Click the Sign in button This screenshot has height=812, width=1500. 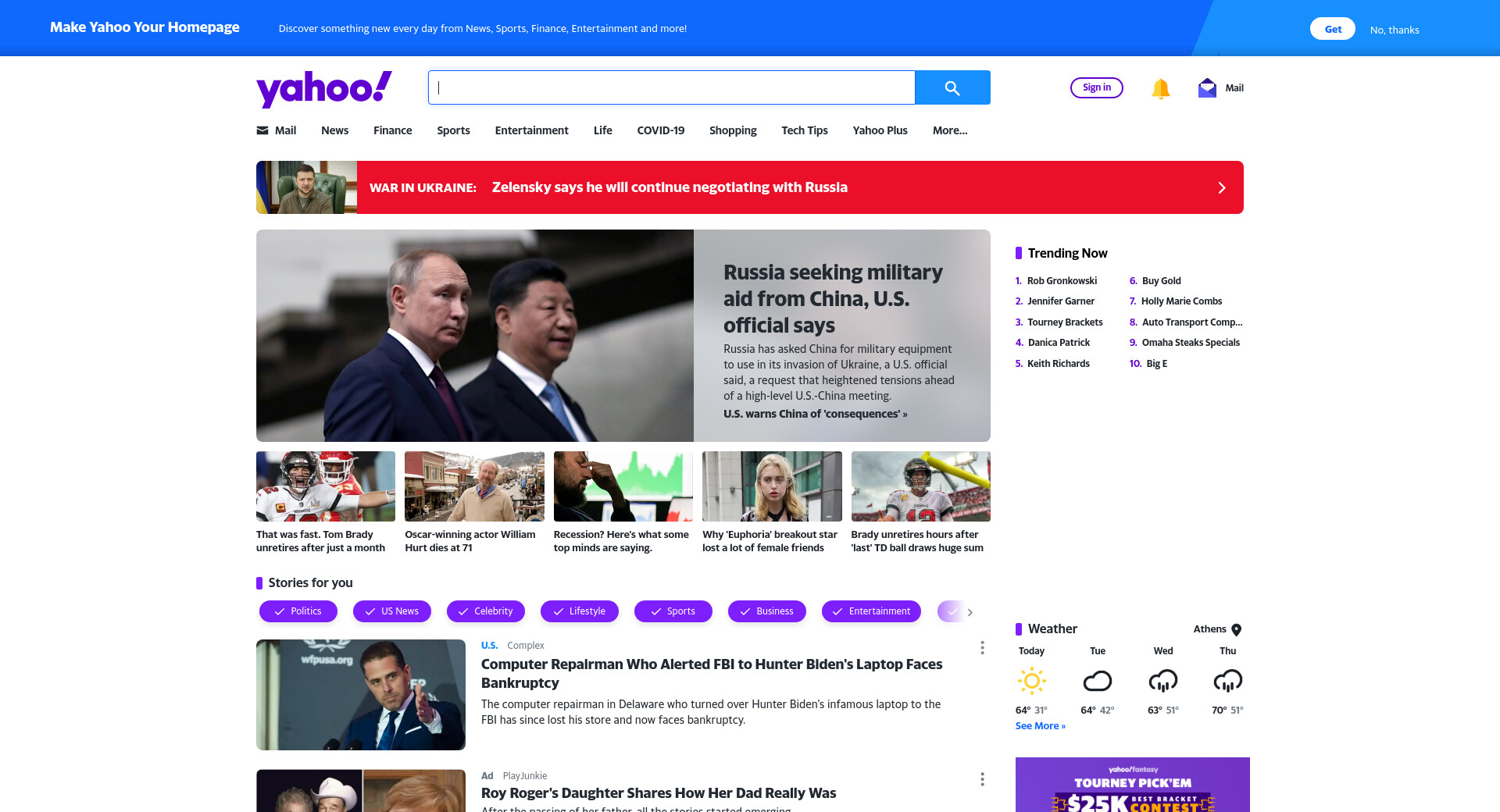tap(1097, 87)
